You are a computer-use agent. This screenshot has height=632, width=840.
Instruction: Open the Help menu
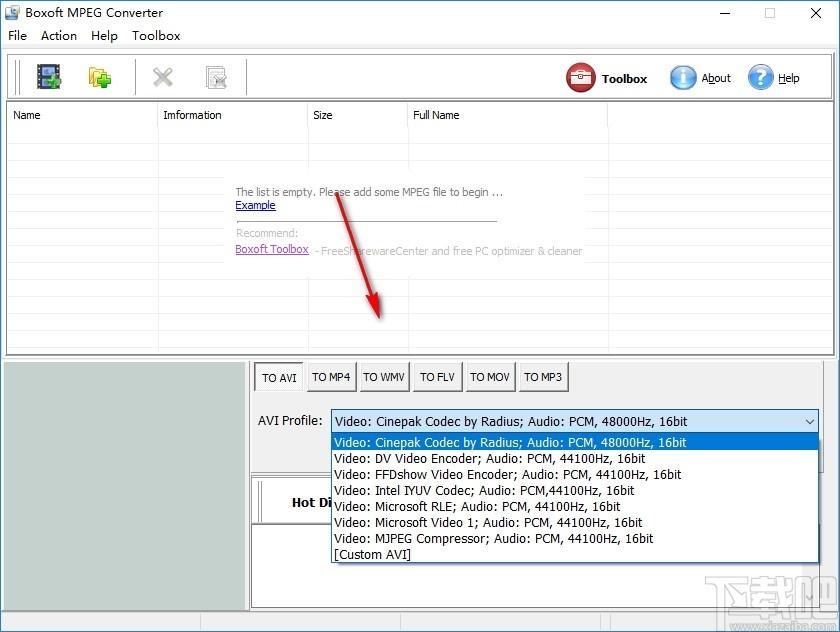point(104,36)
